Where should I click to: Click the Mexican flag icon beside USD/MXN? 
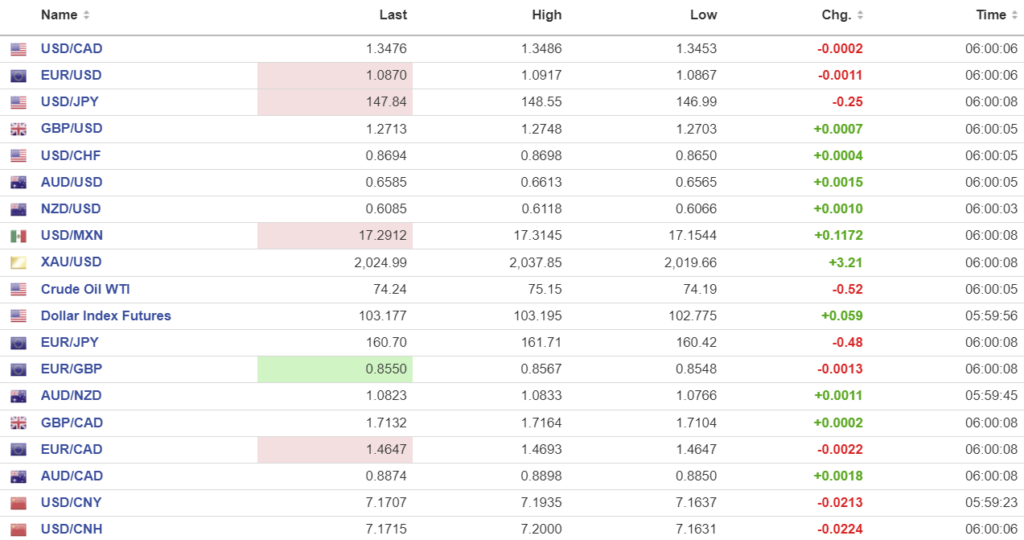tap(19, 236)
